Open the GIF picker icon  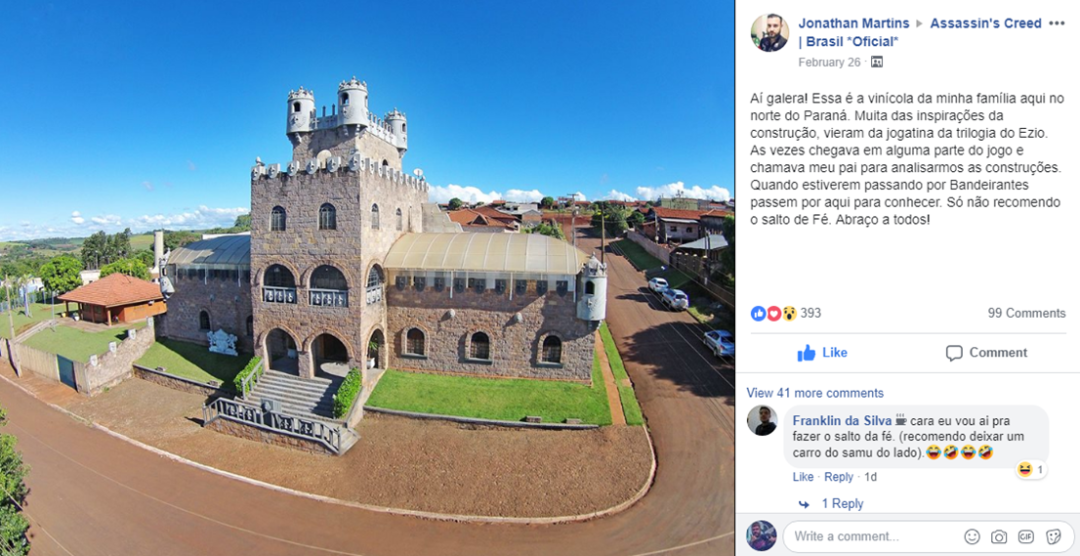1026,537
